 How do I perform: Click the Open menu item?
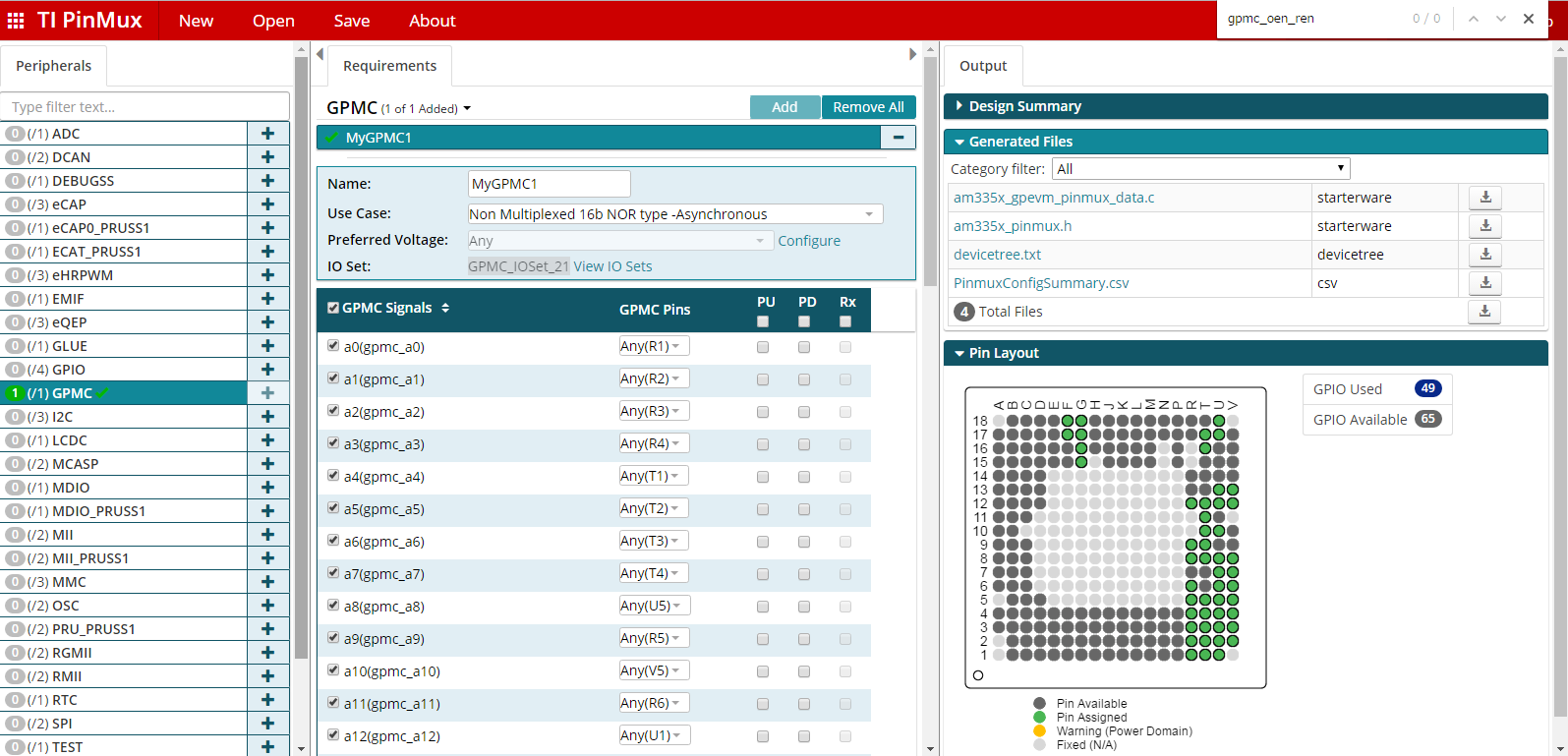pyautogui.click(x=273, y=21)
